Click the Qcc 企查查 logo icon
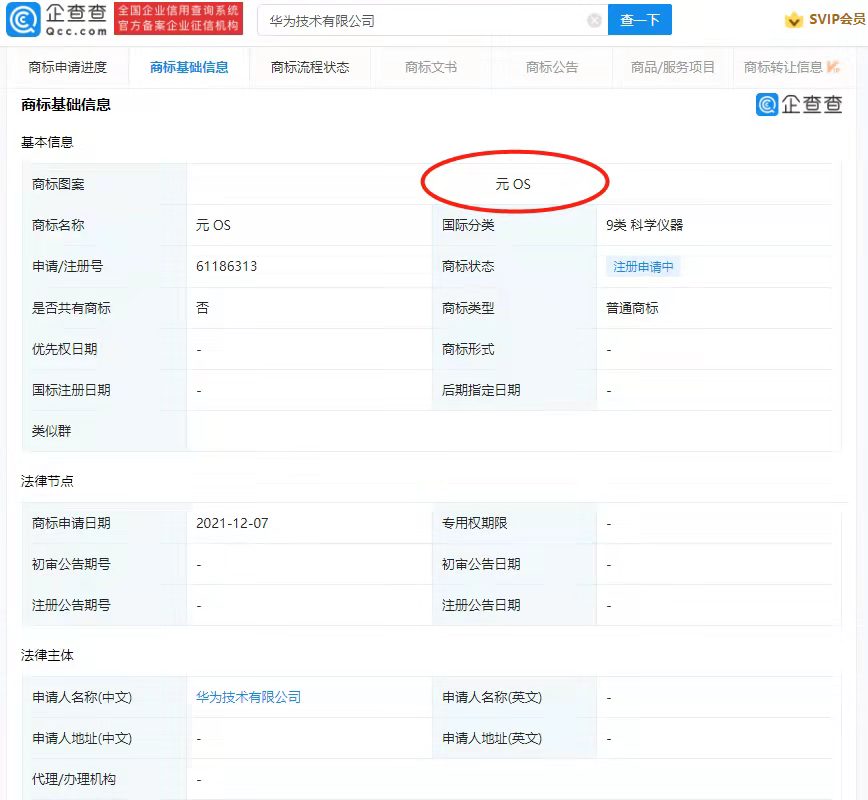 [24, 20]
